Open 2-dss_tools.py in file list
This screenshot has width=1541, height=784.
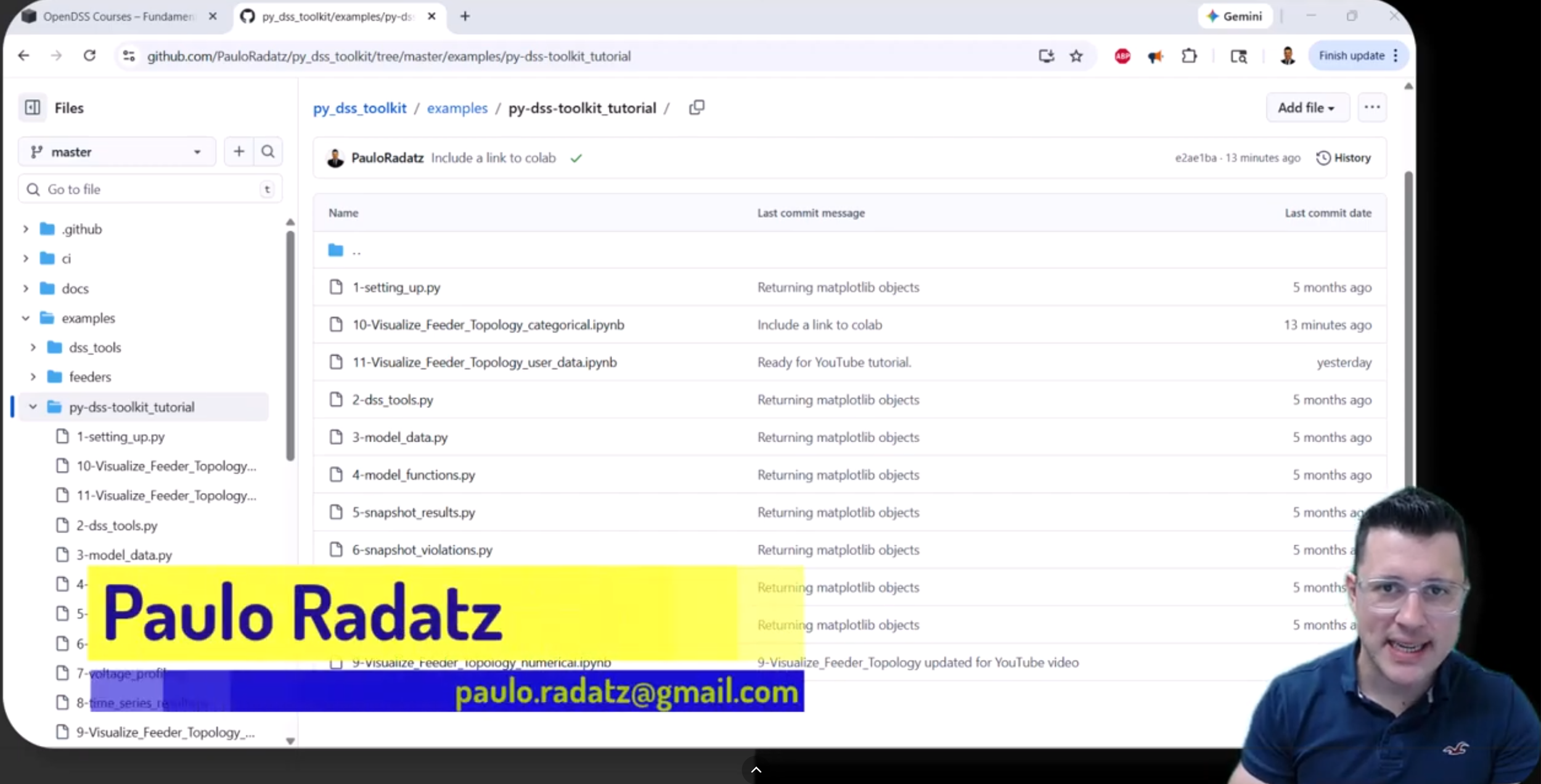point(393,400)
